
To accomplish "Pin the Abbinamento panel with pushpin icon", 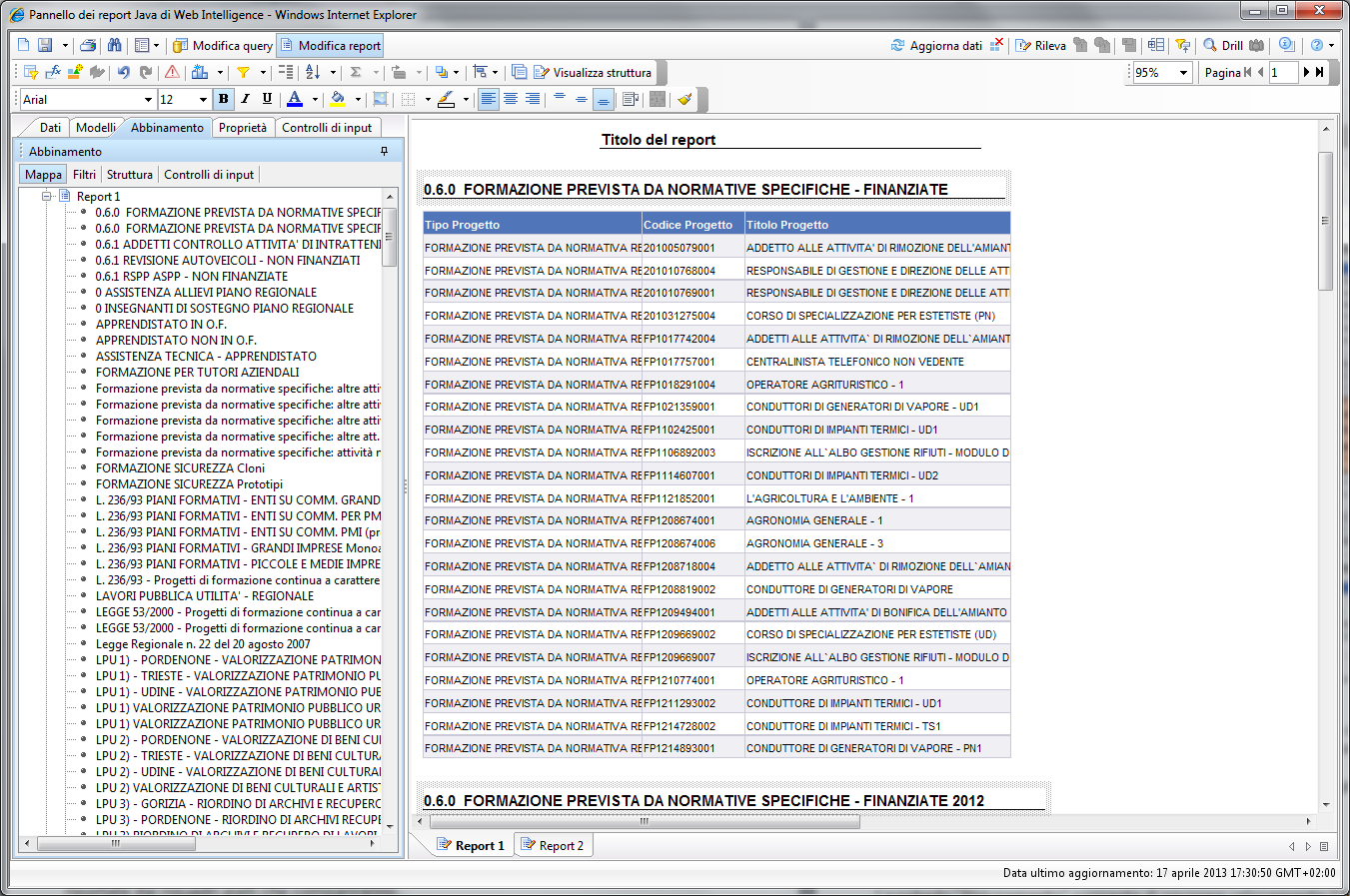I will click(x=384, y=151).
